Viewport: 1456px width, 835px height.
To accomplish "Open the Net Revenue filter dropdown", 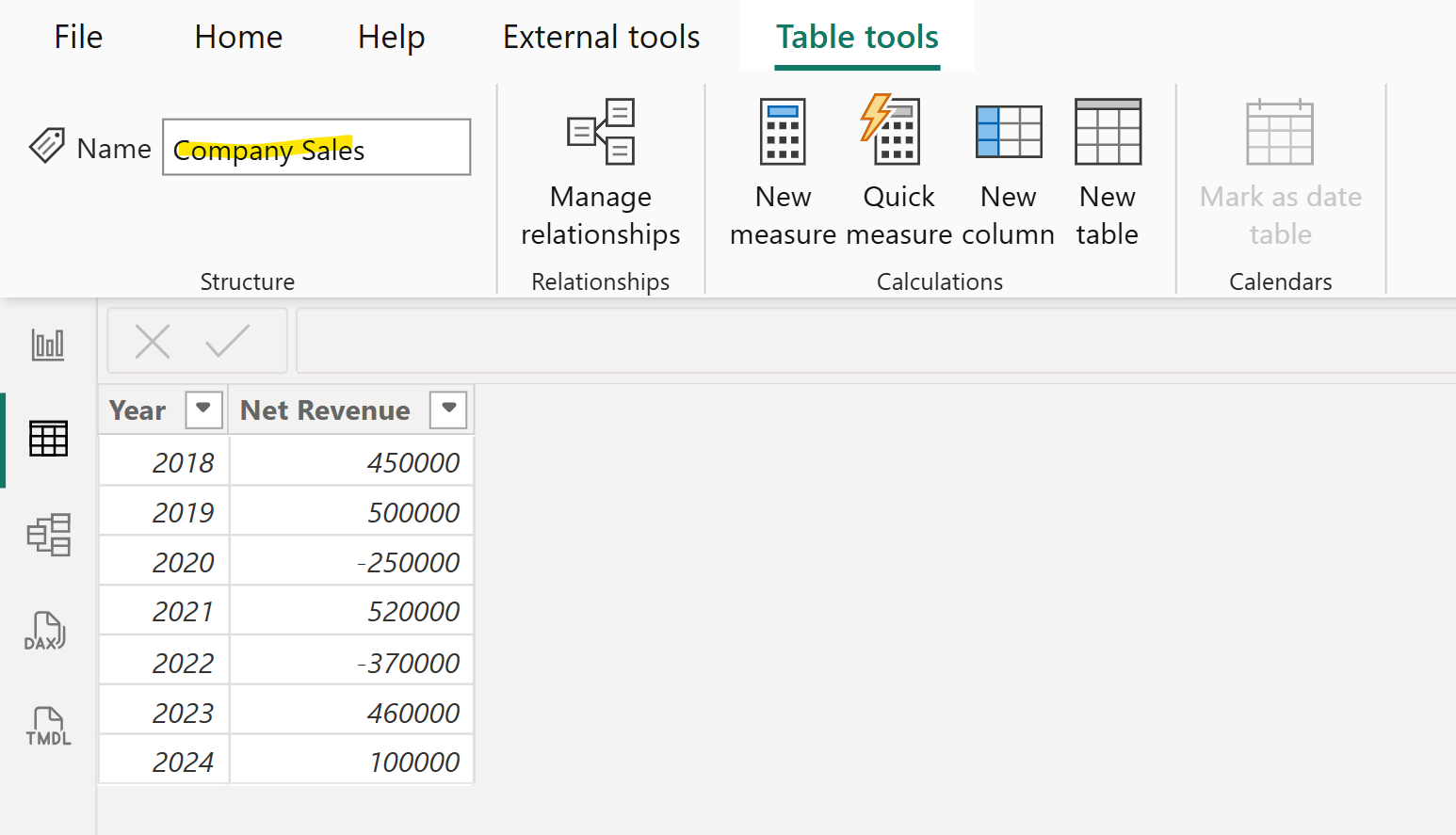I will (x=448, y=409).
